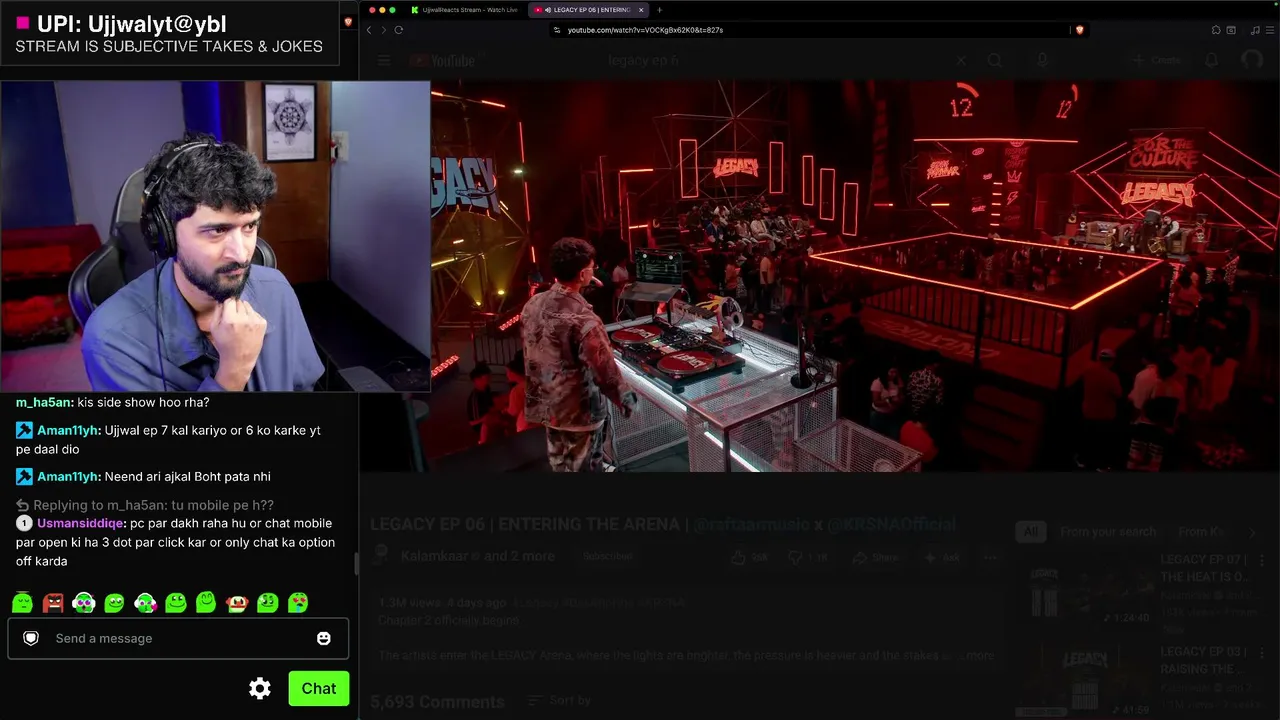This screenshot has height=720, width=1280.
Task: Start voice search with microphone
Action: (x=1042, y=60)
